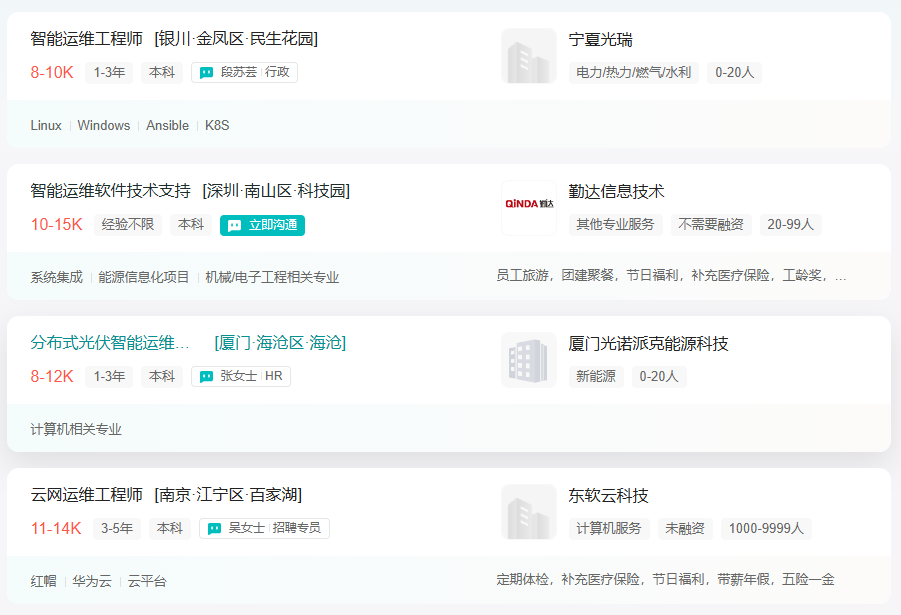Click the 华为云 skill tag
901x615 pixels.
coord(92,581)
